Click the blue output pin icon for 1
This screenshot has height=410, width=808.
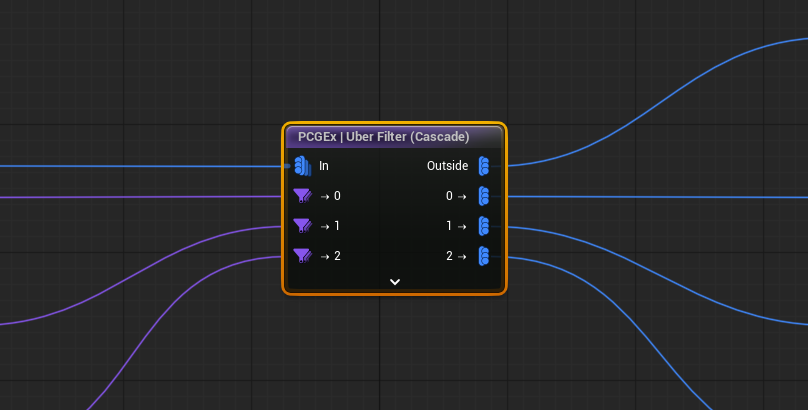(x=484, y=226)
